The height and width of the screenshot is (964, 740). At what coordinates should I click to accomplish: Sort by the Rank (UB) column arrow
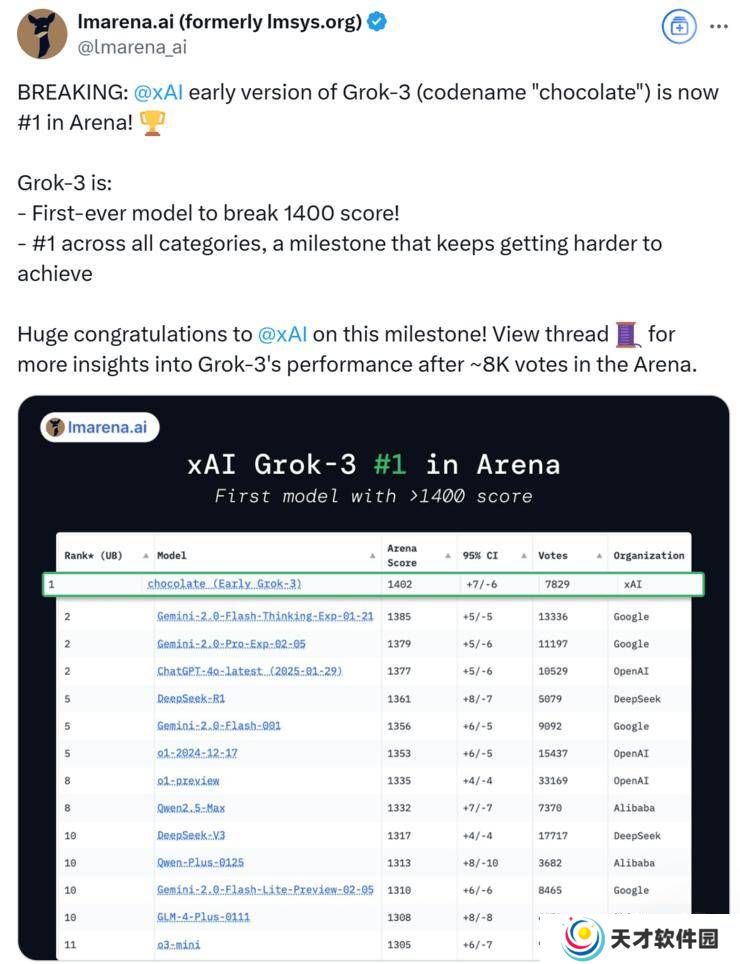(x=146, y=556)
